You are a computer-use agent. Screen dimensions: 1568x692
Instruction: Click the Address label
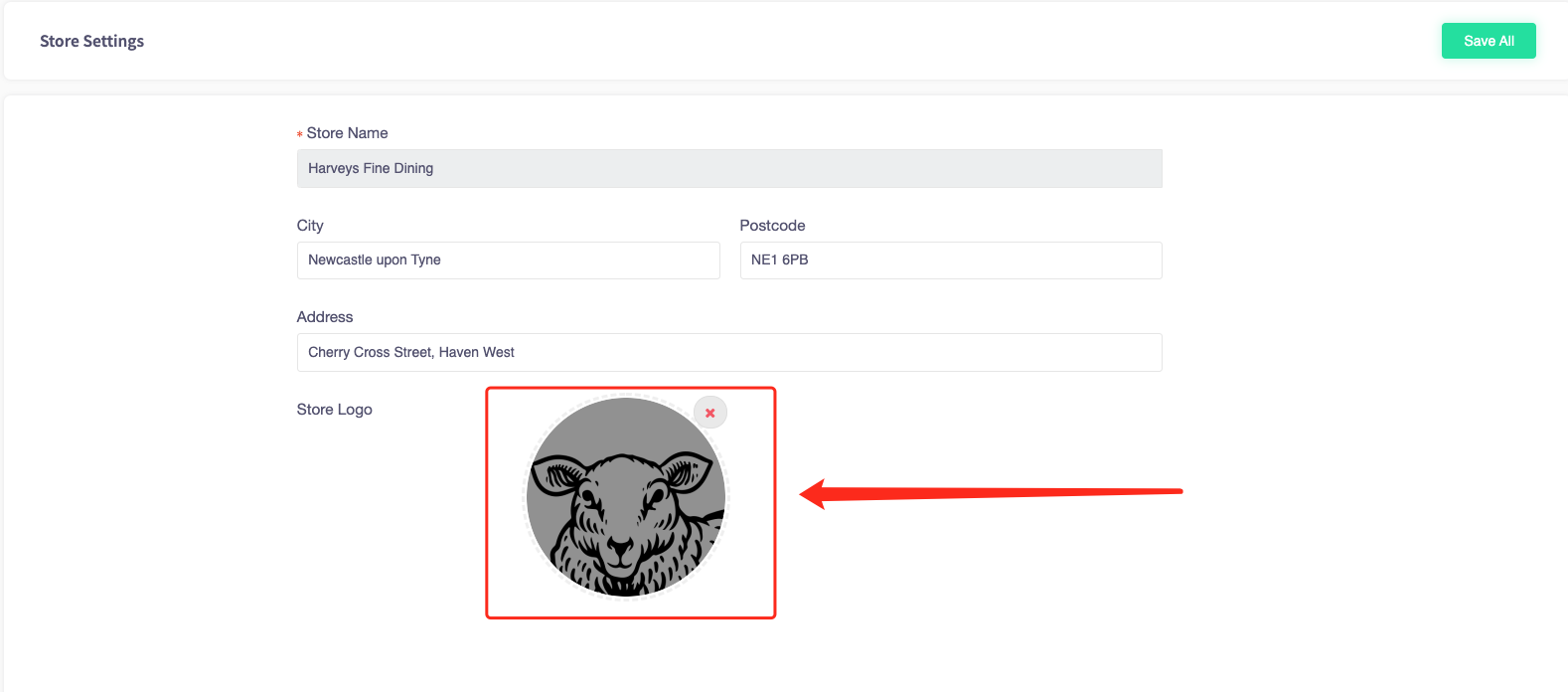[x=325, y=317]
